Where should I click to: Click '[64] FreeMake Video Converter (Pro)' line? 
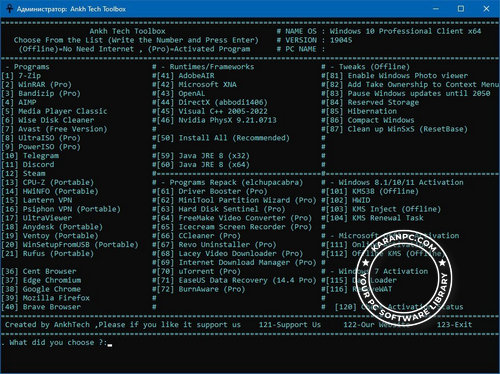(x=234, y=218)
